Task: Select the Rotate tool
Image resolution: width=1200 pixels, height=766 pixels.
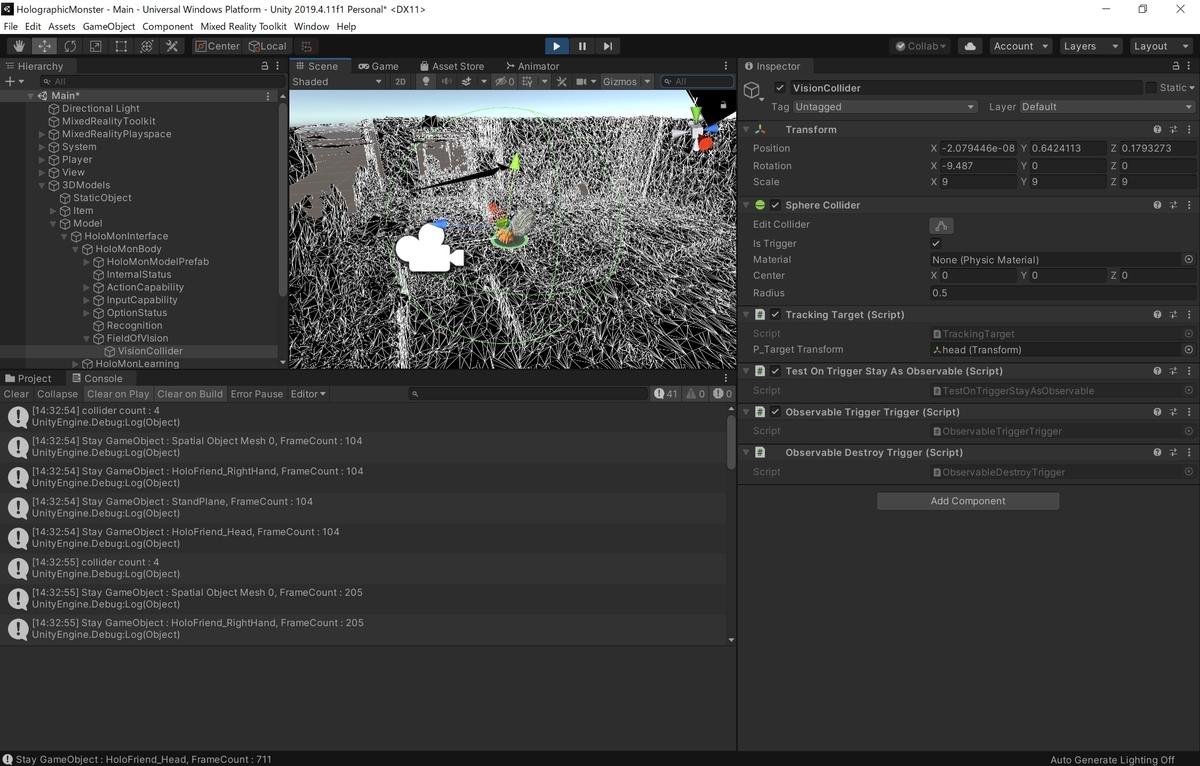Action: tap(69, 46)
